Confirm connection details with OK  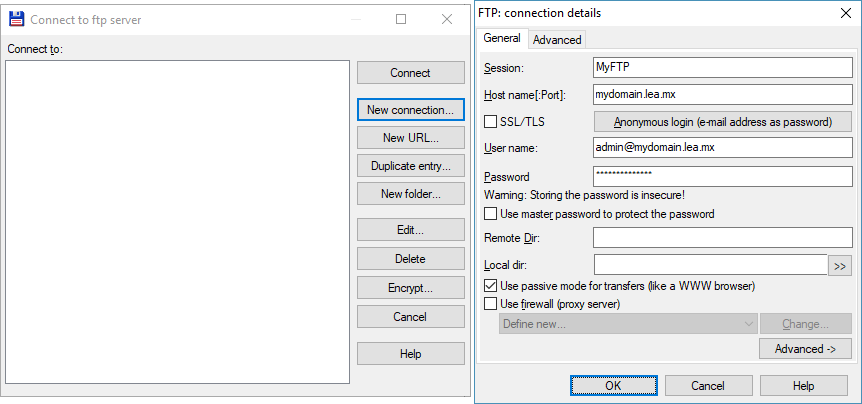tap(614, 386)
